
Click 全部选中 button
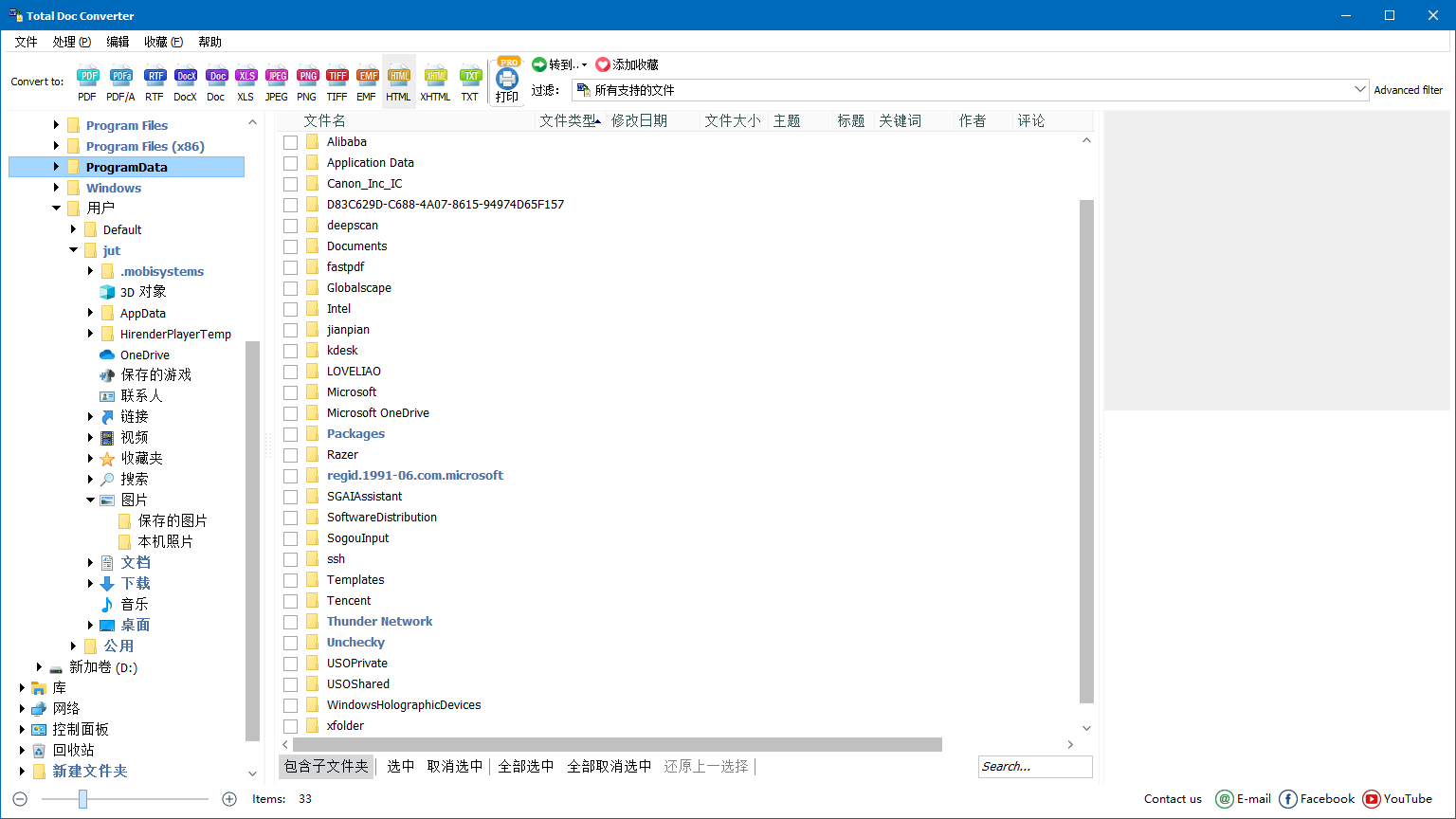pyautogui.click(x=525, y=766)
